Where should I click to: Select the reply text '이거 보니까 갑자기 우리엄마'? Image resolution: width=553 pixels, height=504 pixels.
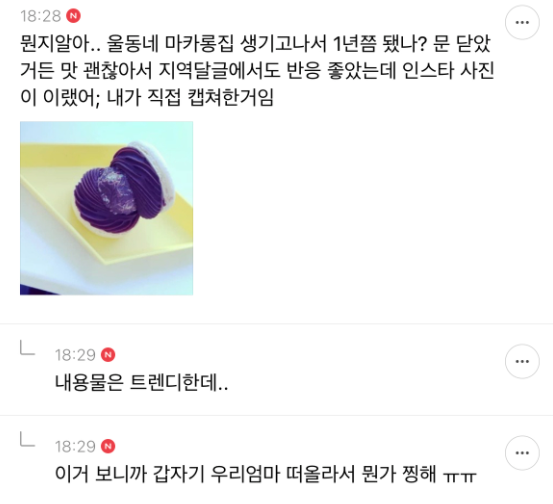pyautogui.click(x=164, y=474)
